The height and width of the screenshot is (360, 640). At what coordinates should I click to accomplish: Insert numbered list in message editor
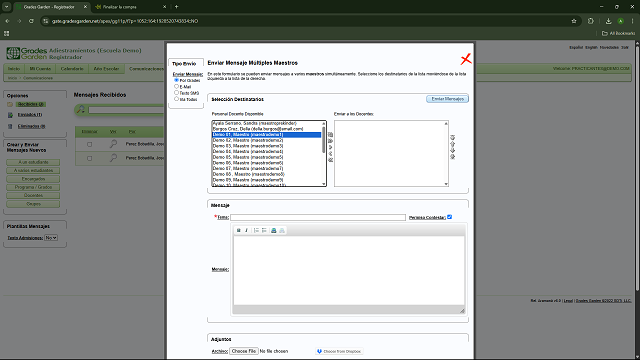(x=256, y=231)
